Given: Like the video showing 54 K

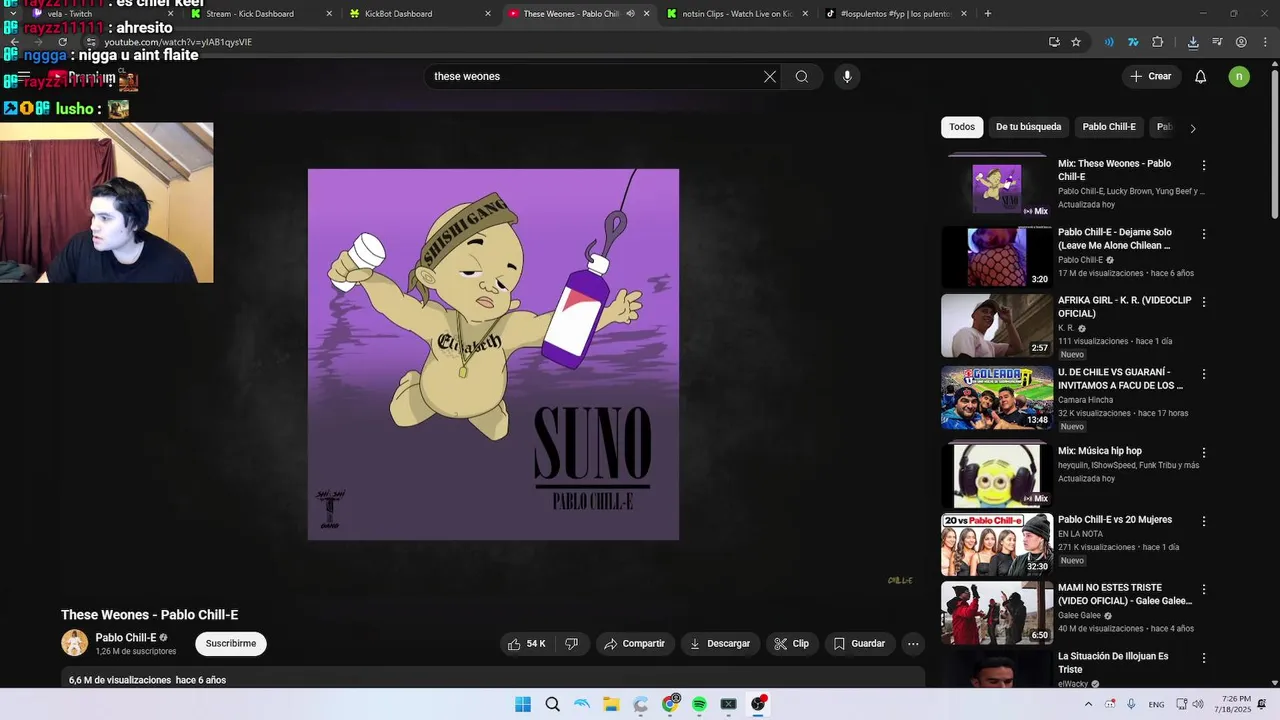Looking at the screenshot, I should pos(527,644).
